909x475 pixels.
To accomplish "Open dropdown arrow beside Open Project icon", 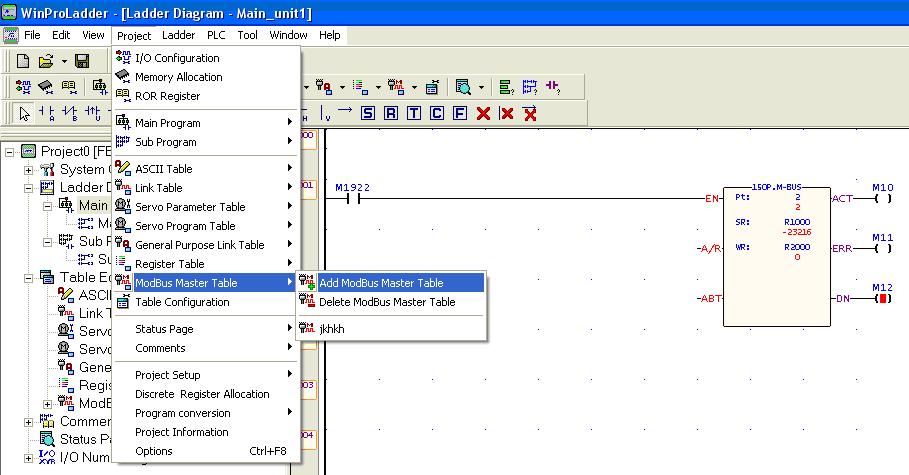I will (64, 61).
